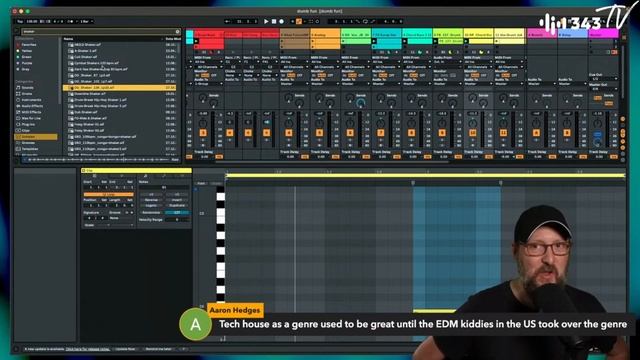Clear the browser search with the X icon
640x360 pixels.
178,31
